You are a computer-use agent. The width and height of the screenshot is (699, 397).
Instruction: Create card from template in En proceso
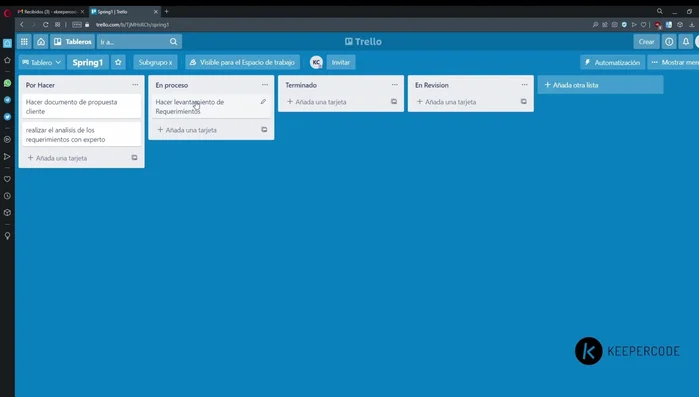(x=264, y=130)
